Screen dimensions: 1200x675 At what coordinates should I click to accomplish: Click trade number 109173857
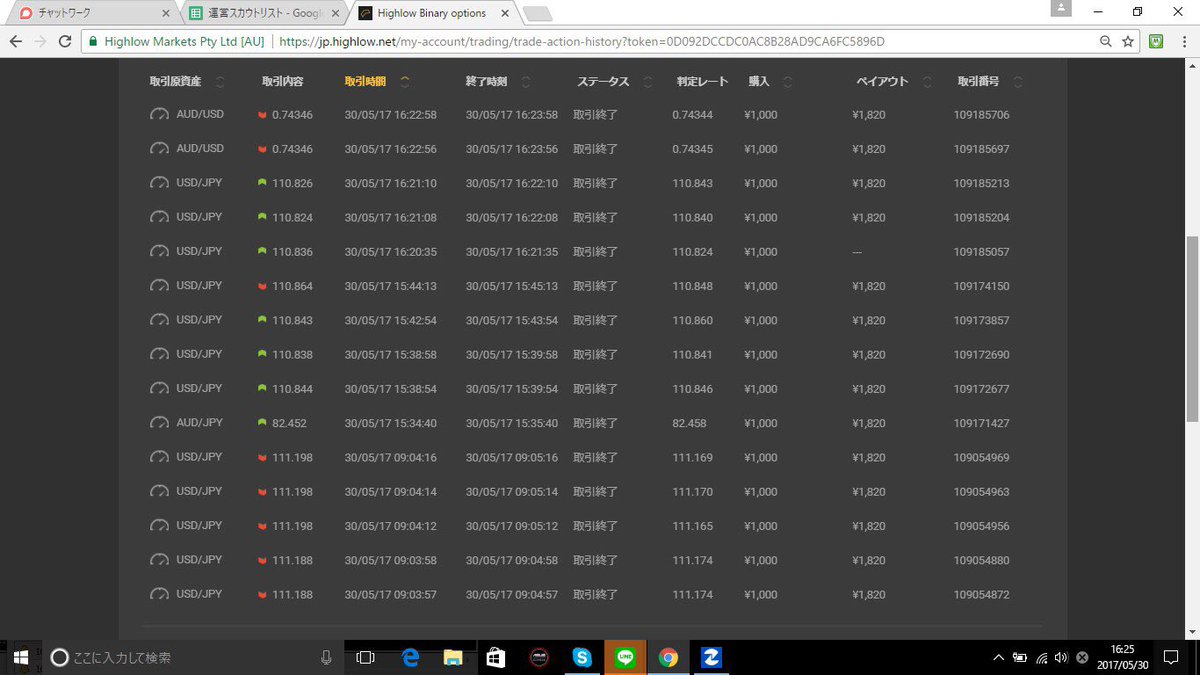coord(981,320)
